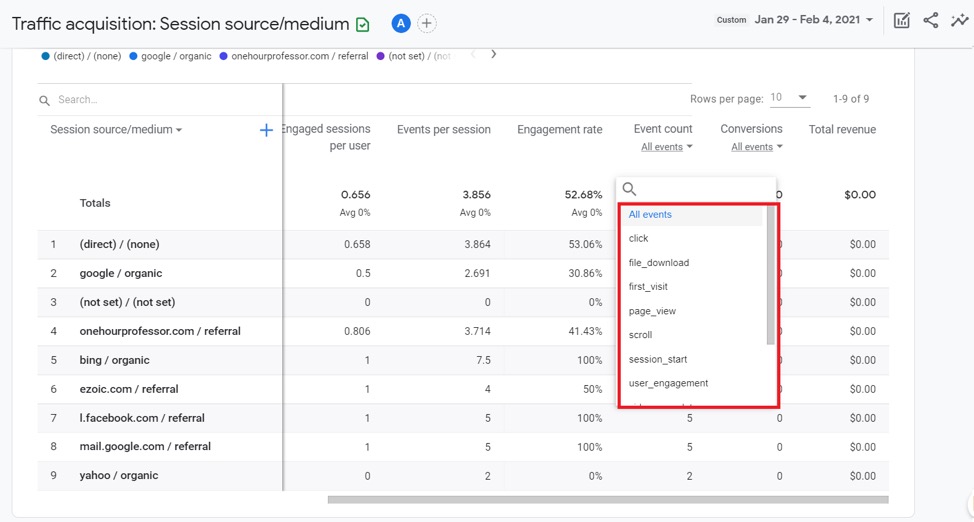Click the blue 'A' all users segment icon
974x522 pixels.
401,23
